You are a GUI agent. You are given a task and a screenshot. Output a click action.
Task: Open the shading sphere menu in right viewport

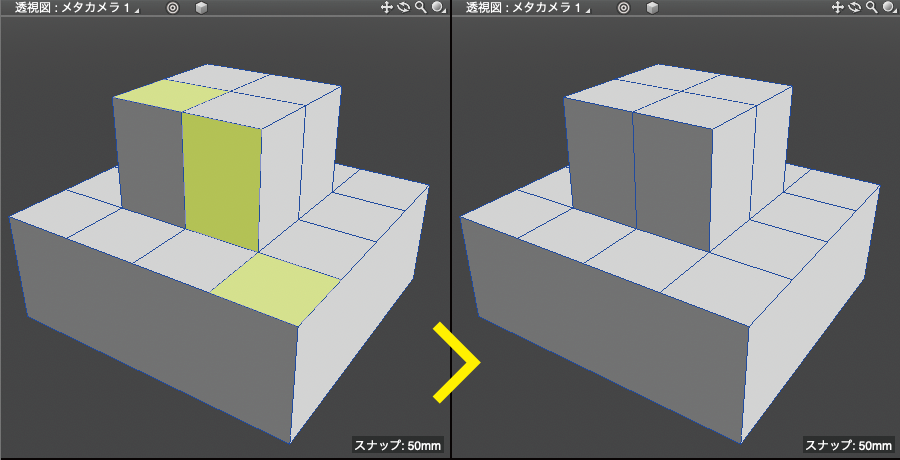[x=890, y=7]
